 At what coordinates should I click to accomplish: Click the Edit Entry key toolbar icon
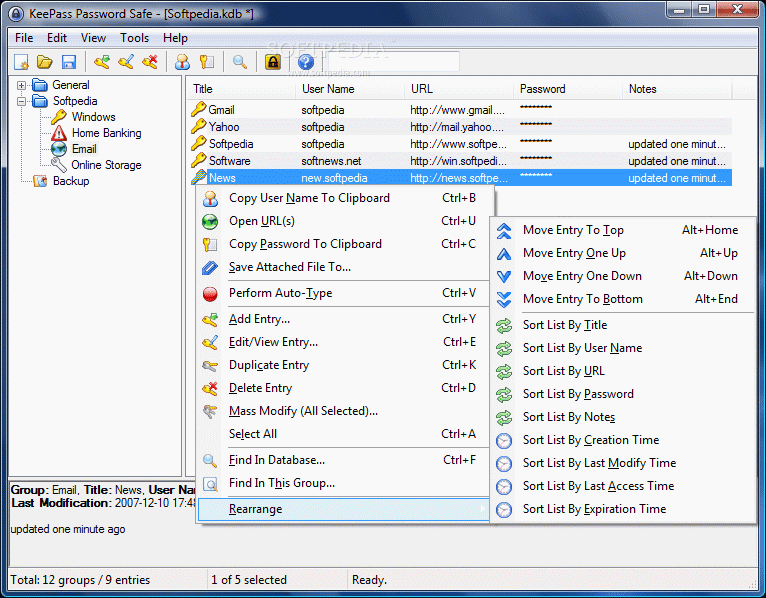tap(126, 62)
